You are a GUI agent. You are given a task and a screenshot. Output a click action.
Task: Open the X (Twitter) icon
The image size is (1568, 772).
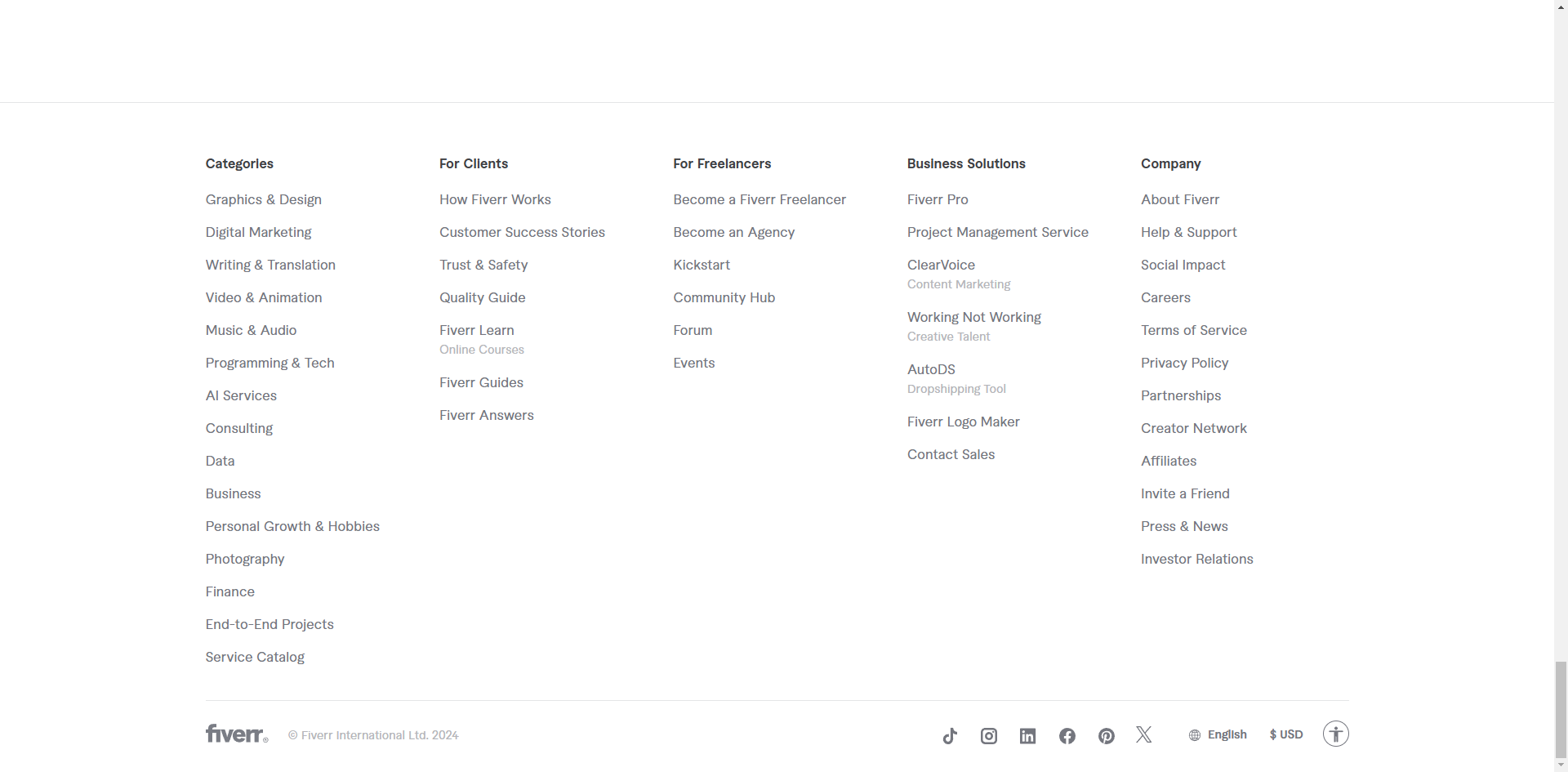(x=1144, y=734)
